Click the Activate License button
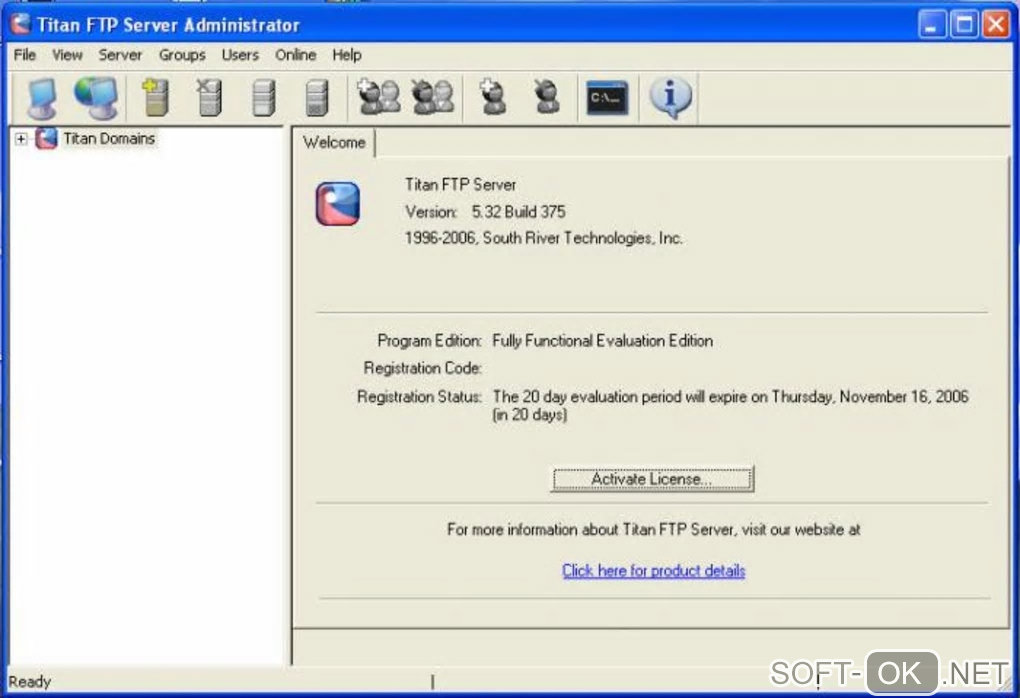1020x698 pixels. [652, 479]
